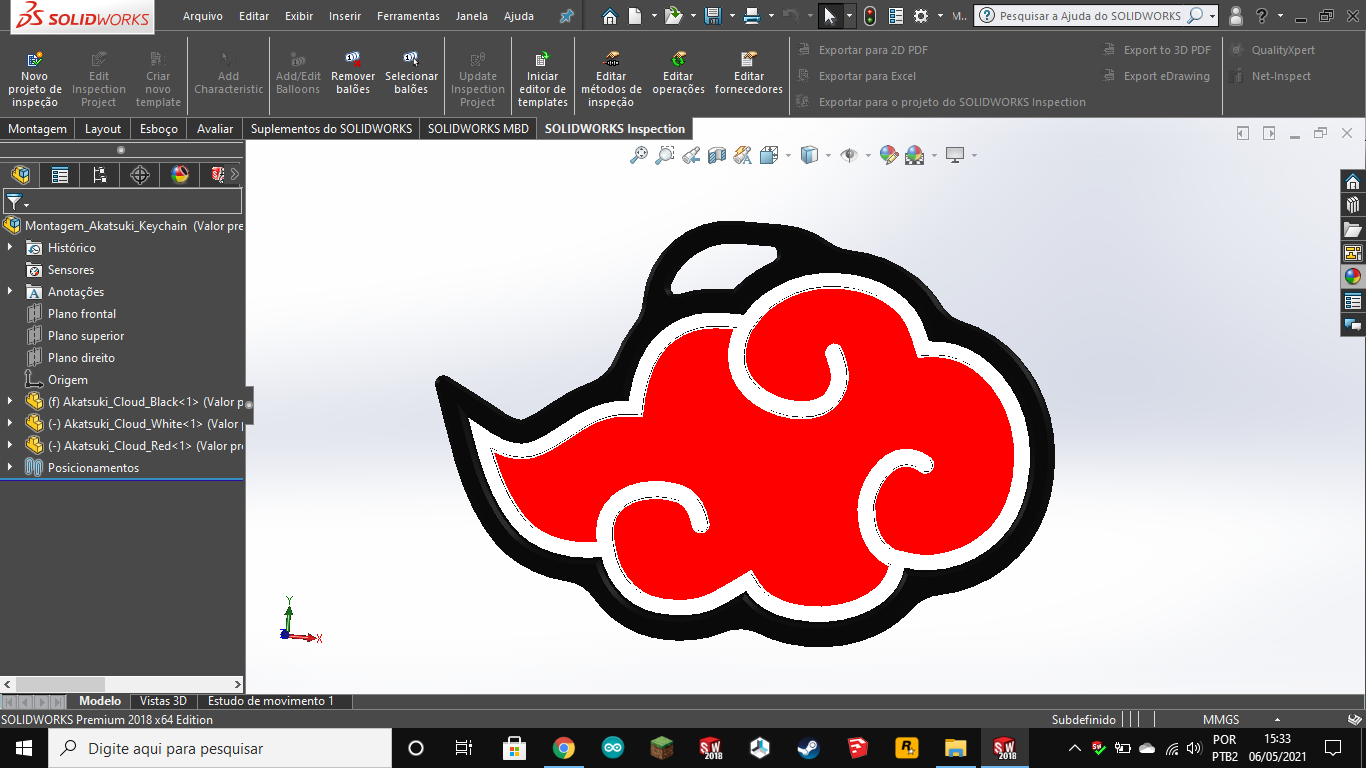Image resolution: width=1366 pixels, height=768 pixels.
Task: Click Editar métodos de inspeção
Action: 611,77
